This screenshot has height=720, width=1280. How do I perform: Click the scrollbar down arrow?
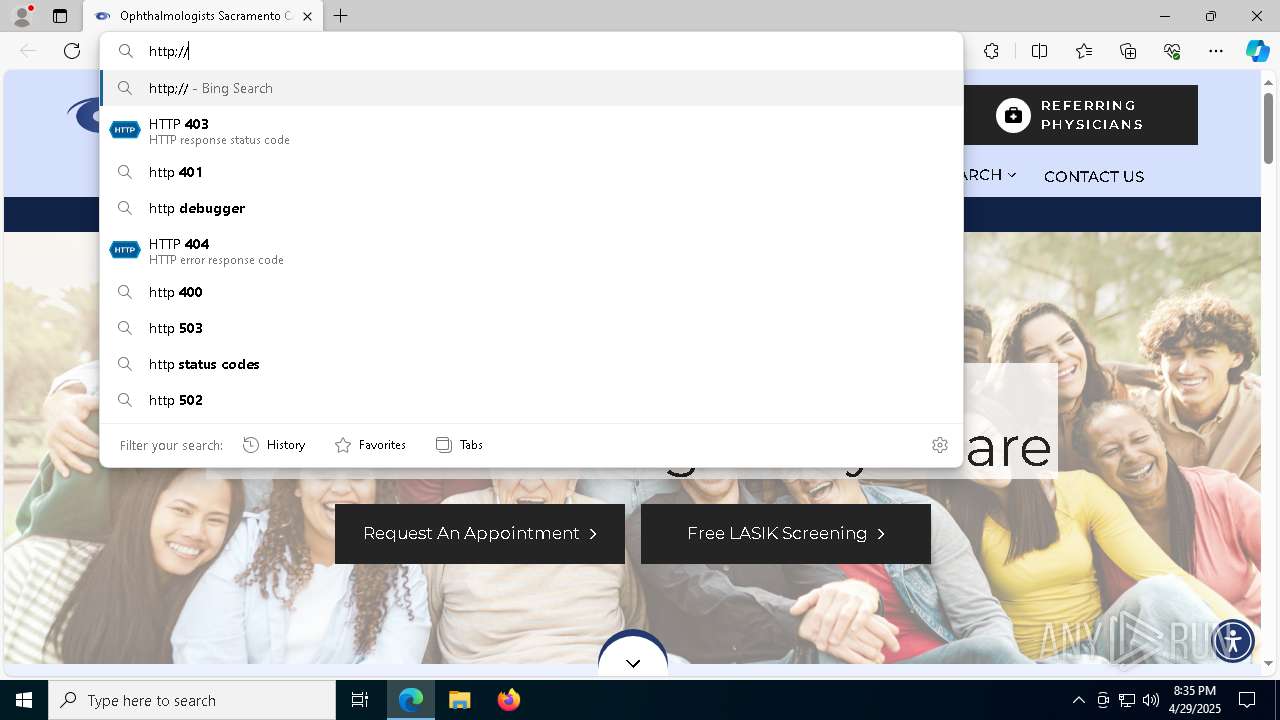[x=1268, y=663]
